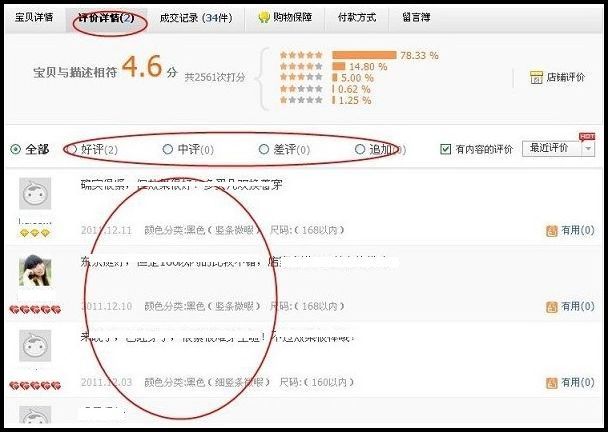Image resolution: width=608 pixels, height=432 pixels.
Task: Click first reviewer's gray default avatar
Action: pos(35,194)
